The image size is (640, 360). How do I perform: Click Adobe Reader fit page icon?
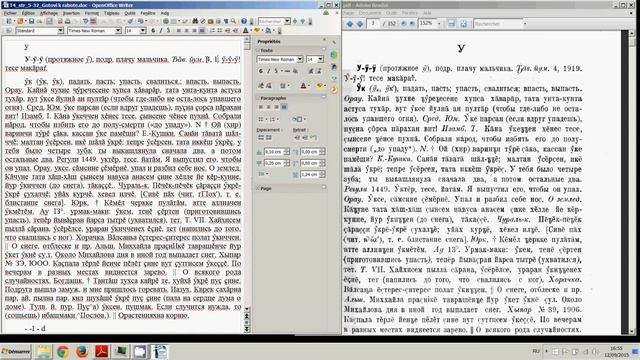[463, 24]
